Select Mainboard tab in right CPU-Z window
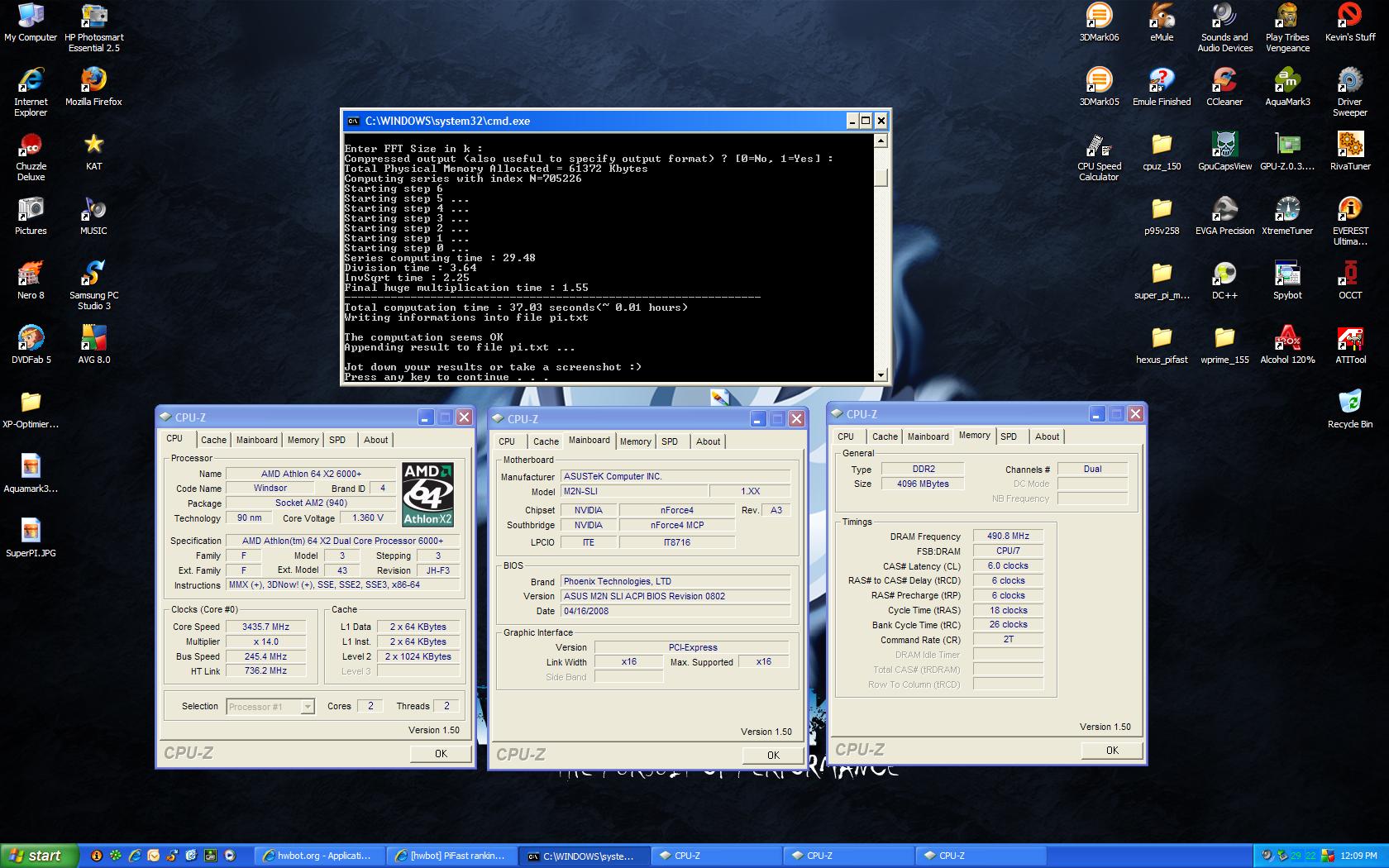Screen dimensions: 1389x868 [x=928, y=436]
